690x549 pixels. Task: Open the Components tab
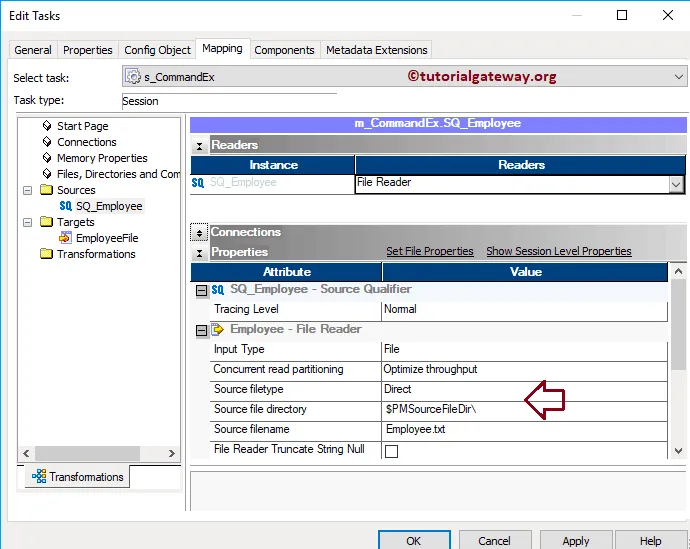tap(284, 50)
